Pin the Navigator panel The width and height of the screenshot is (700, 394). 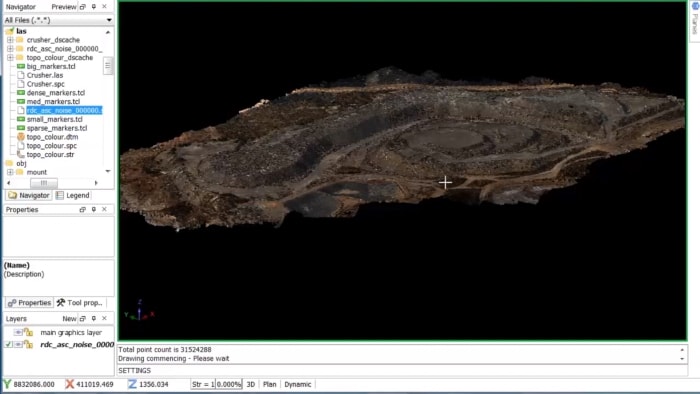click(93, 7)
